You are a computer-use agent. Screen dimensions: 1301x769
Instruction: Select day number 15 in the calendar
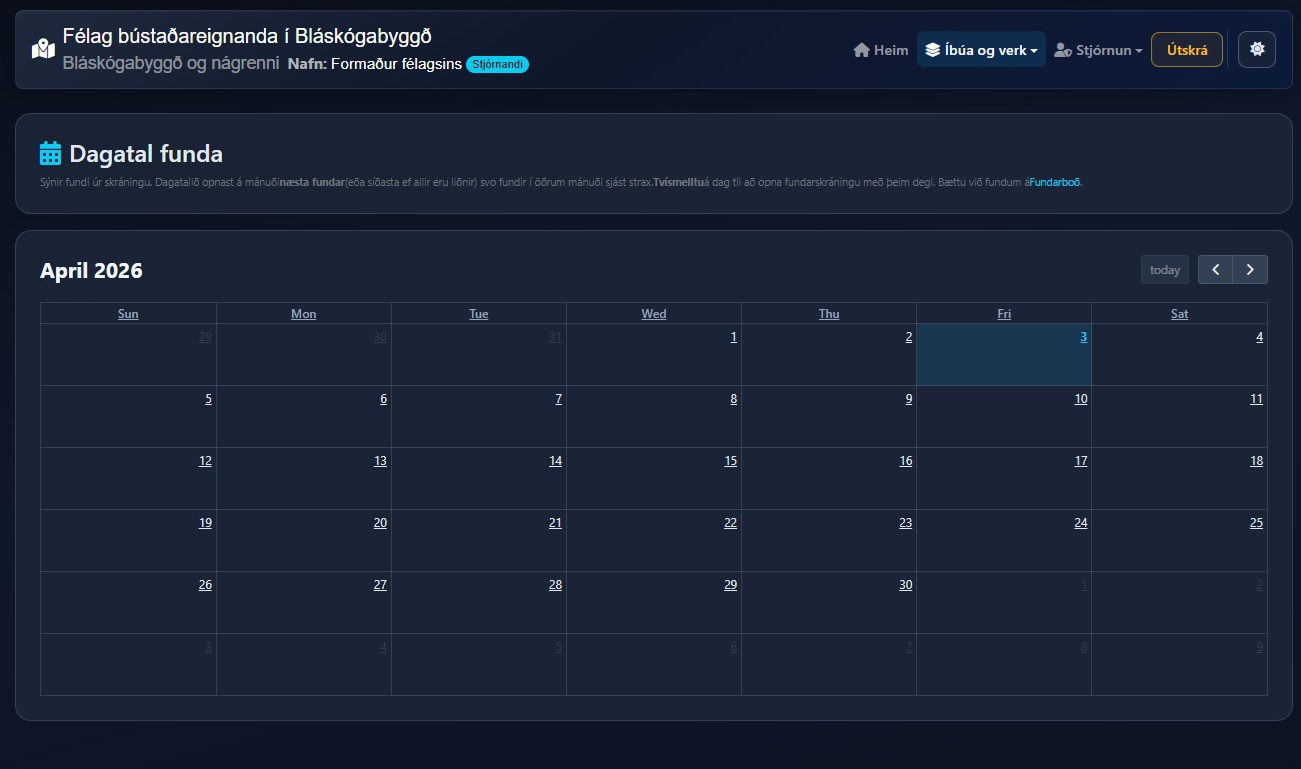tap(730, 461)
